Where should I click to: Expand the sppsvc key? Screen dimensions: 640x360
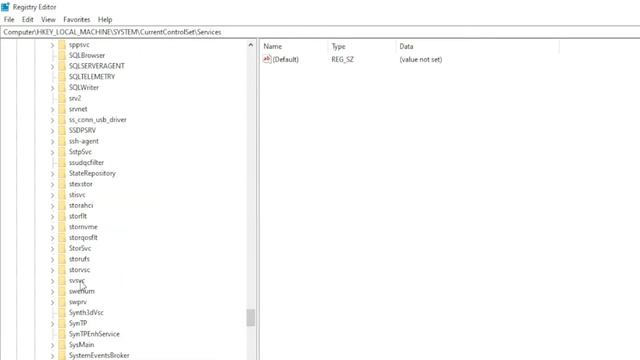[52, 45]
